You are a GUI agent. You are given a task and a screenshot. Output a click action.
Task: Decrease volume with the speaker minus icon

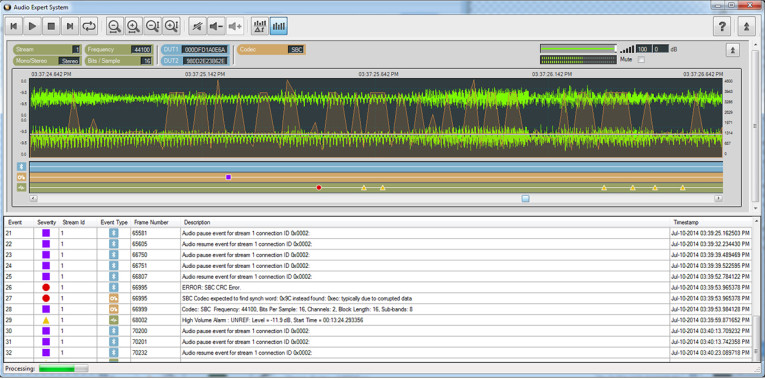pos(216,26)
